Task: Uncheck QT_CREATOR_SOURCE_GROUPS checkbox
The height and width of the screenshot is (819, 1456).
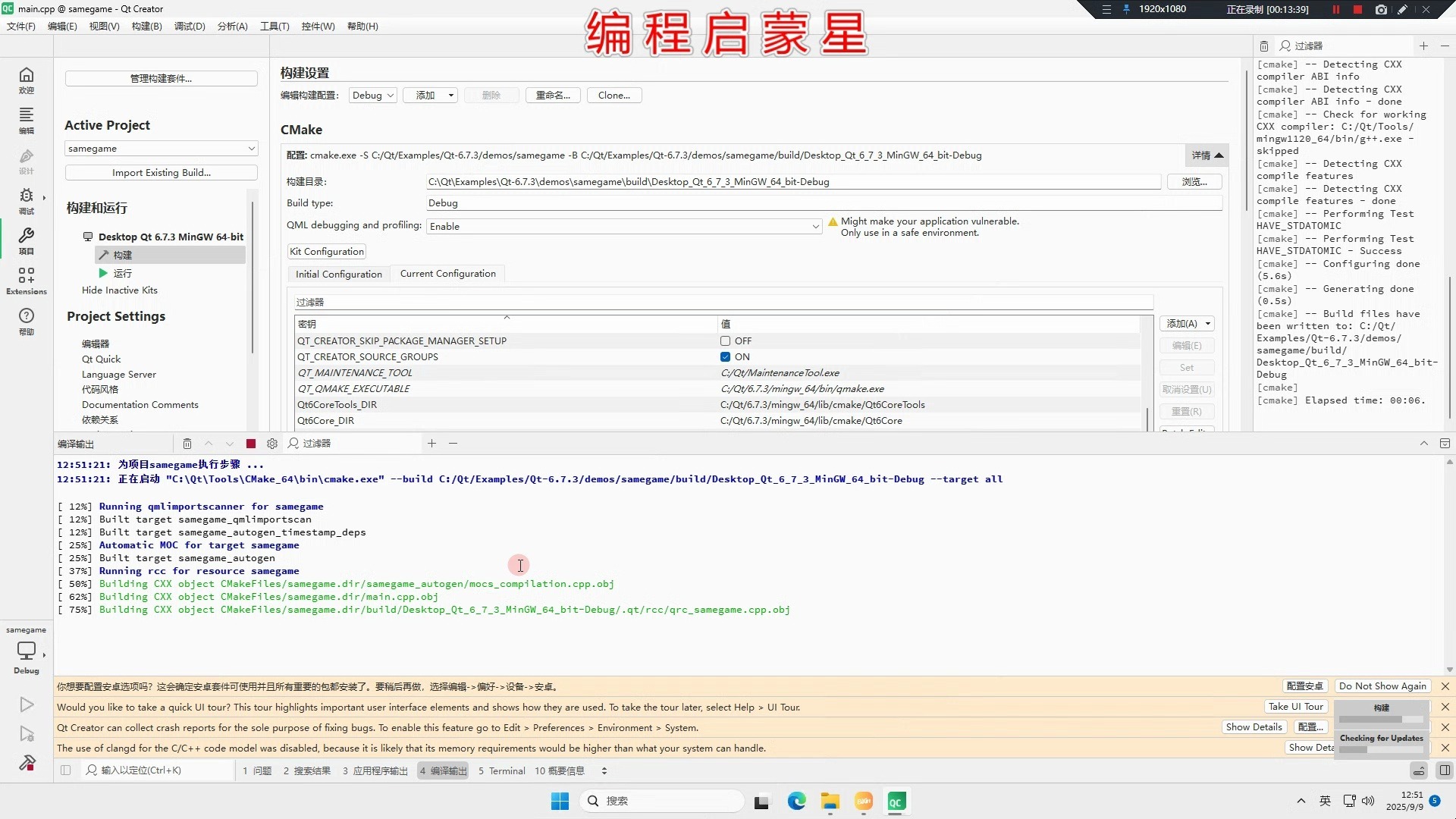Action: tap(725, 357)
